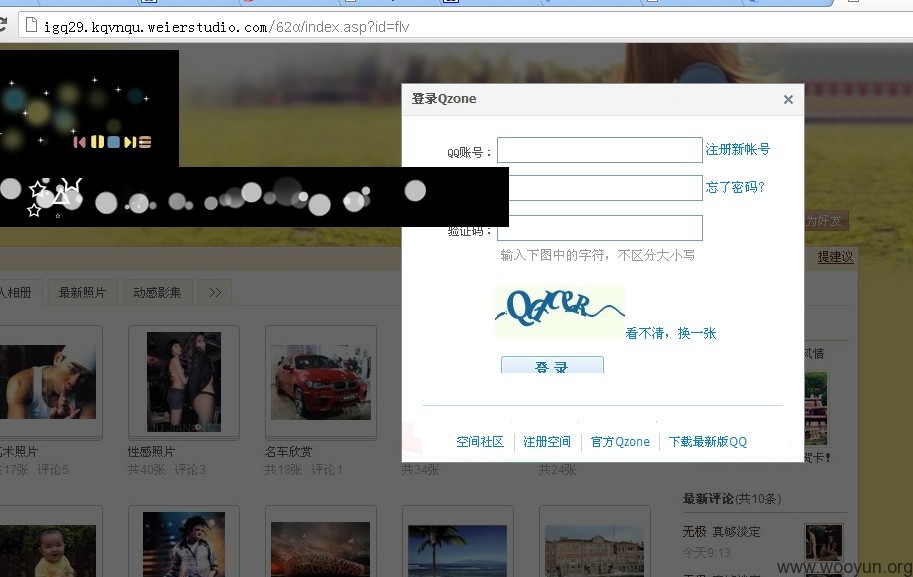This screenshot has width=913, height=577.
Task: Click the QQ帐号 input field
Action: pyautogui.click(x=600, y=150)
